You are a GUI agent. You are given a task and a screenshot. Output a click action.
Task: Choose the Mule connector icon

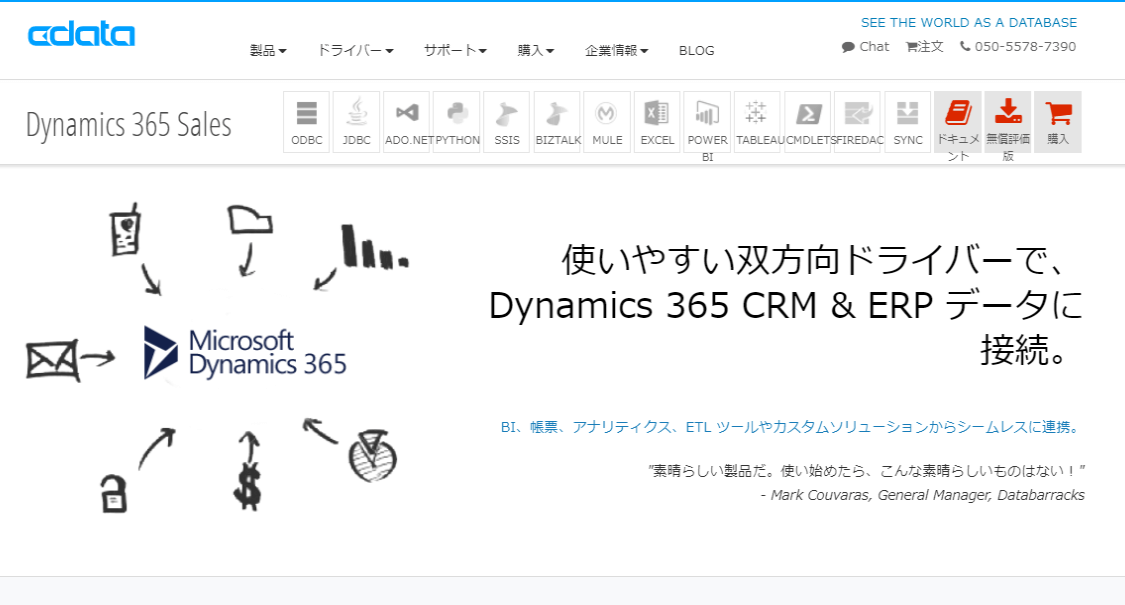(607, 121)
